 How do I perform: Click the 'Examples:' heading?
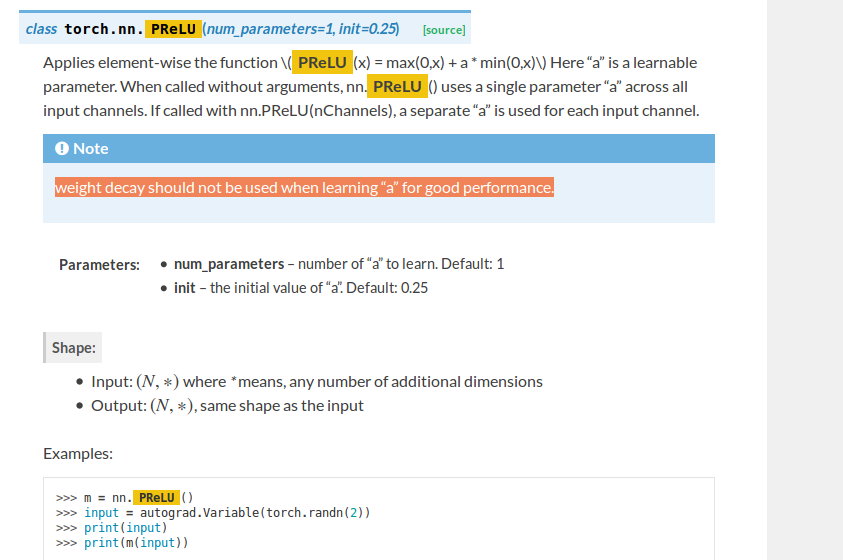coord(78,454)
